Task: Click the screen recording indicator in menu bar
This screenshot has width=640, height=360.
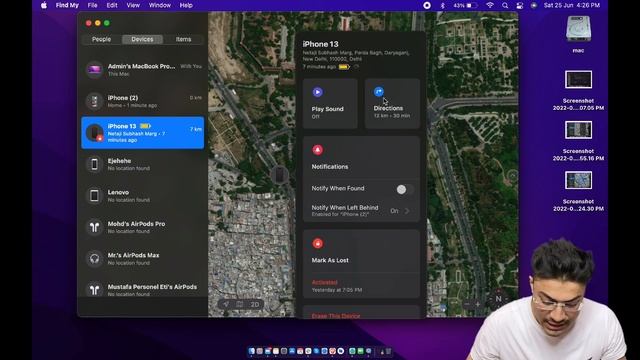Action: pyautogui.click(x=427, y=5)
